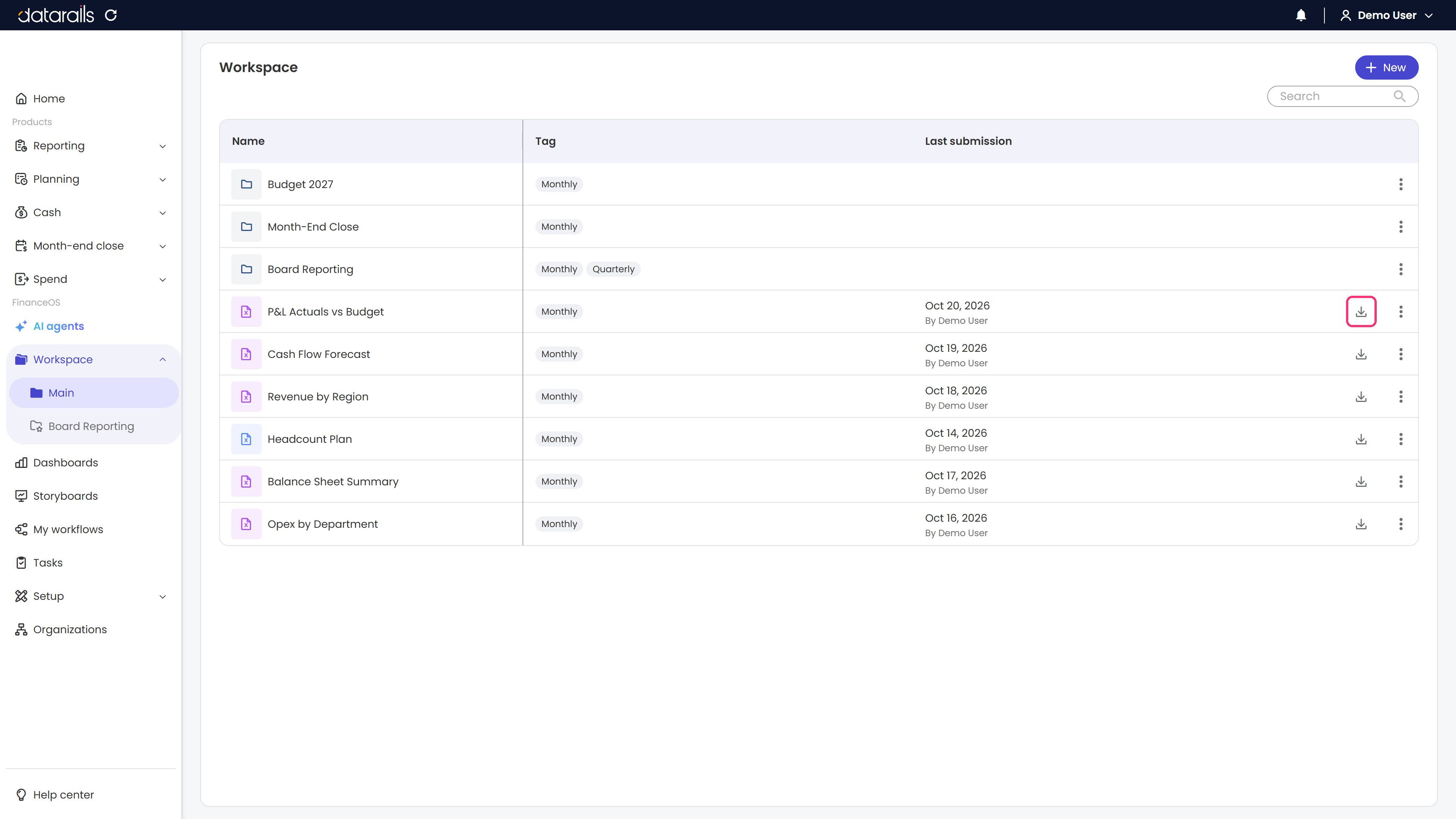Open more options for Board Reporting row
1456x819 pixels.
(x=1401, y=269)
